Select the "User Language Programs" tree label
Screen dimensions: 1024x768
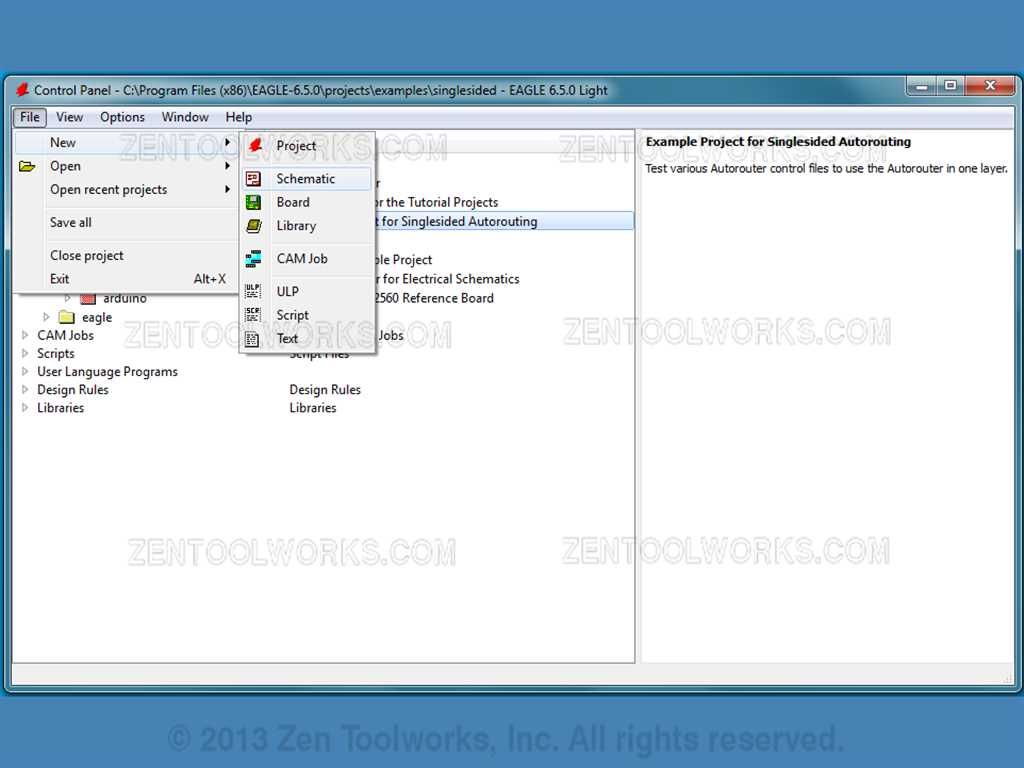click(107, 372)
